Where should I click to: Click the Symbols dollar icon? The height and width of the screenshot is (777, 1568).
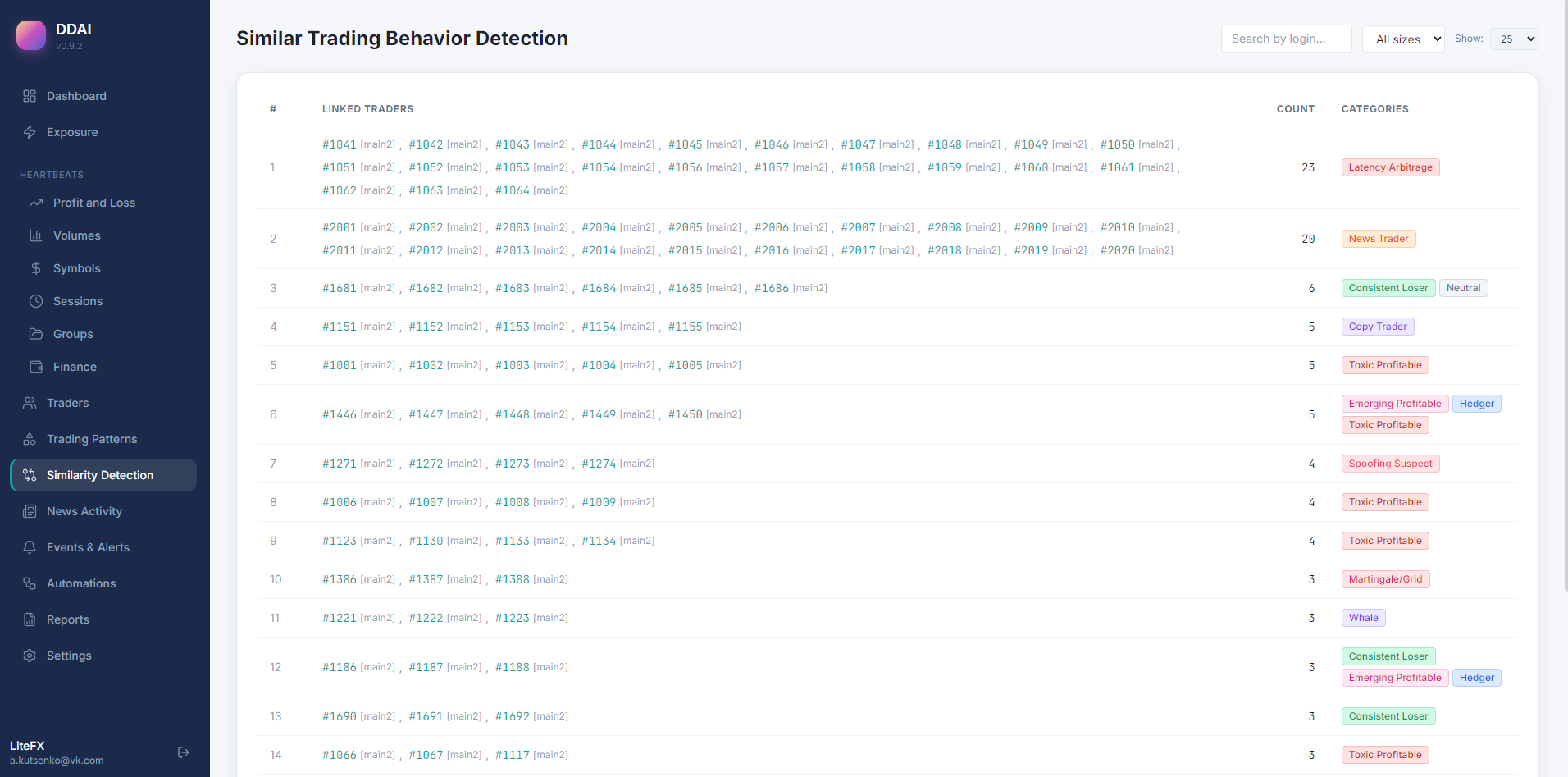point(36,268)
